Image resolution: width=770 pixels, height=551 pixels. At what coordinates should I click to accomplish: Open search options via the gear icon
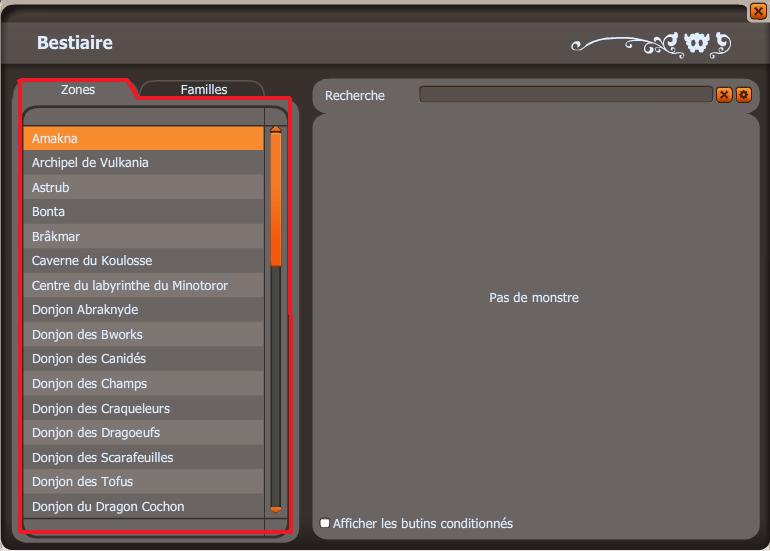pyautogui.click(x=743, y=95)
